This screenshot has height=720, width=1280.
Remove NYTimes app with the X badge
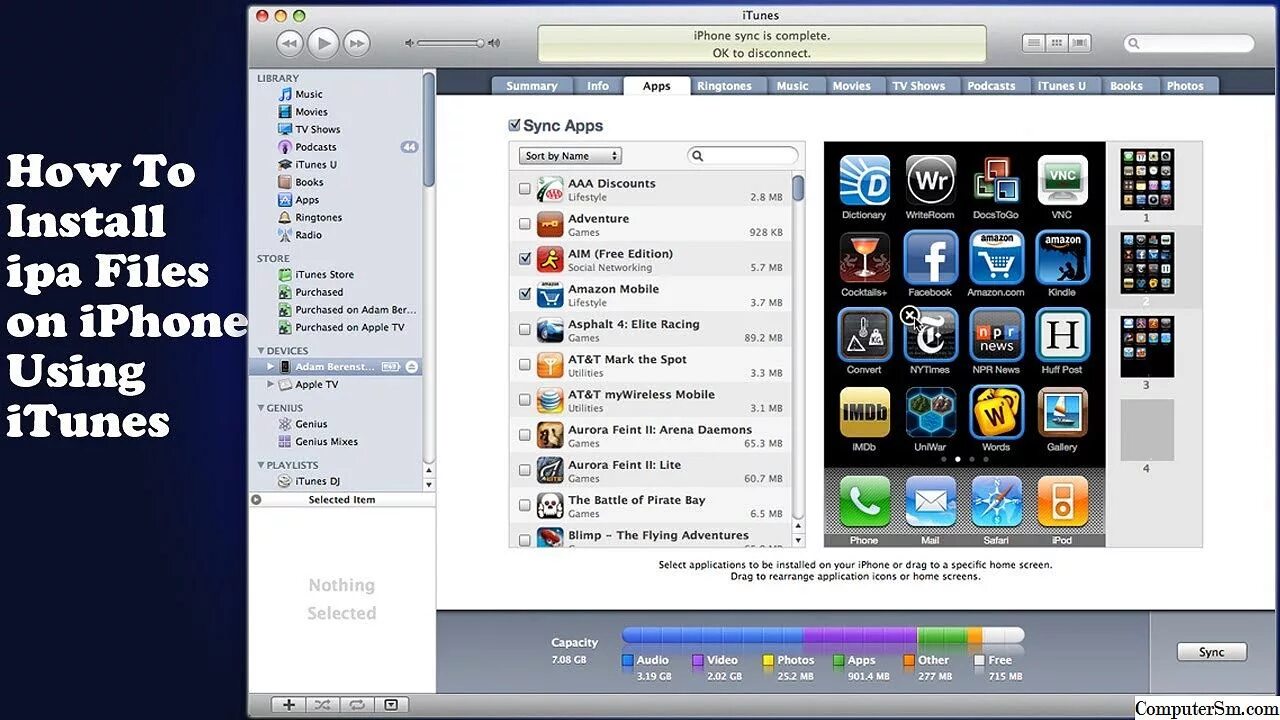(909, 316)
